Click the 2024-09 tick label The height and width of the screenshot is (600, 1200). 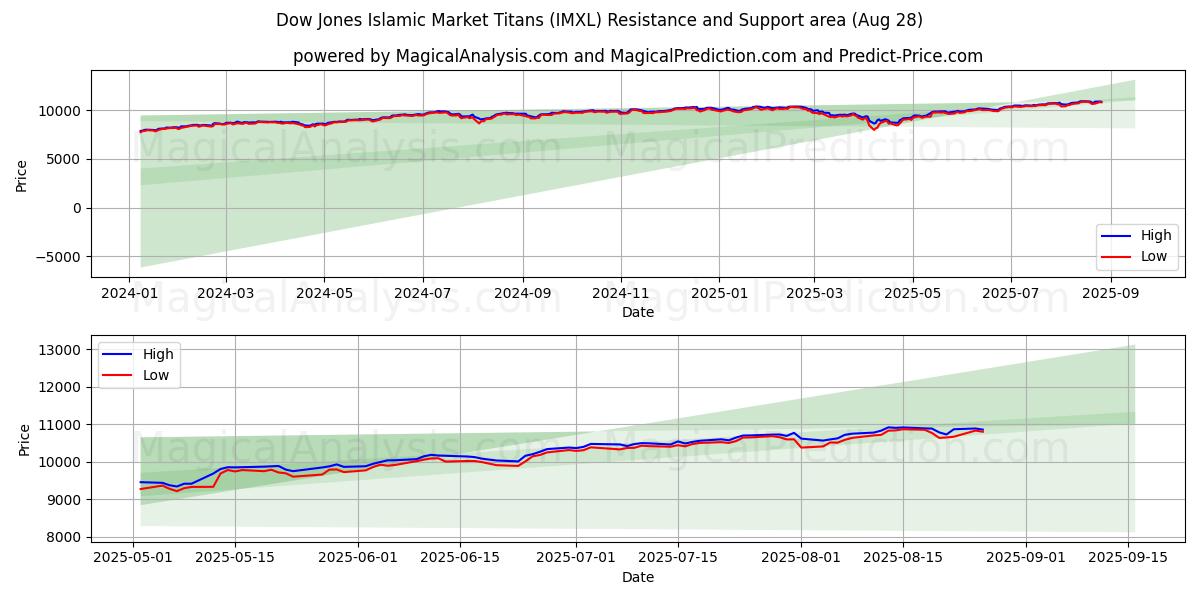click(523, 293)
